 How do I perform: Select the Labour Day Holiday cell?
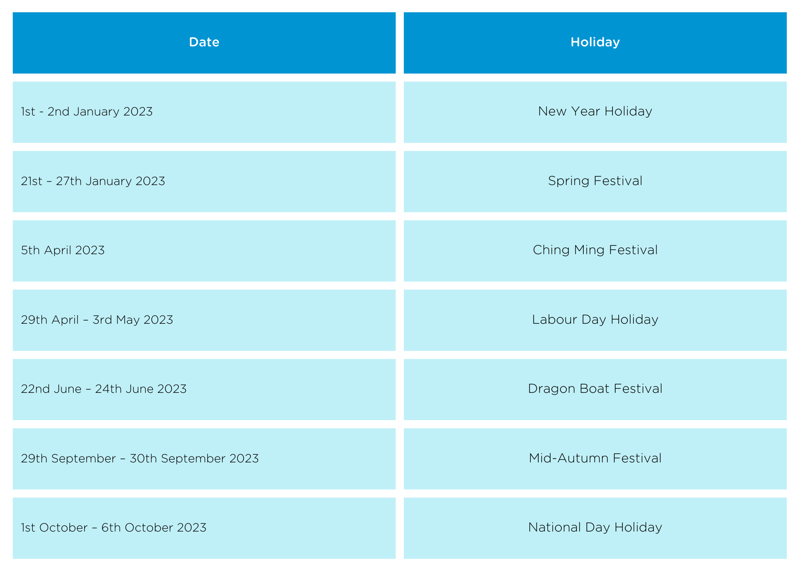pos(595,320)
